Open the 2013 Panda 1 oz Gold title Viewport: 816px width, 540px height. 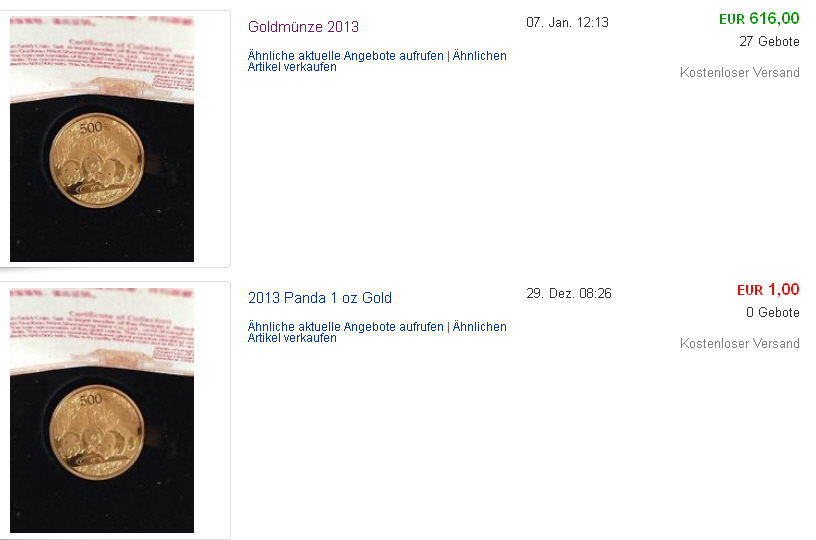tap(320, 298)
